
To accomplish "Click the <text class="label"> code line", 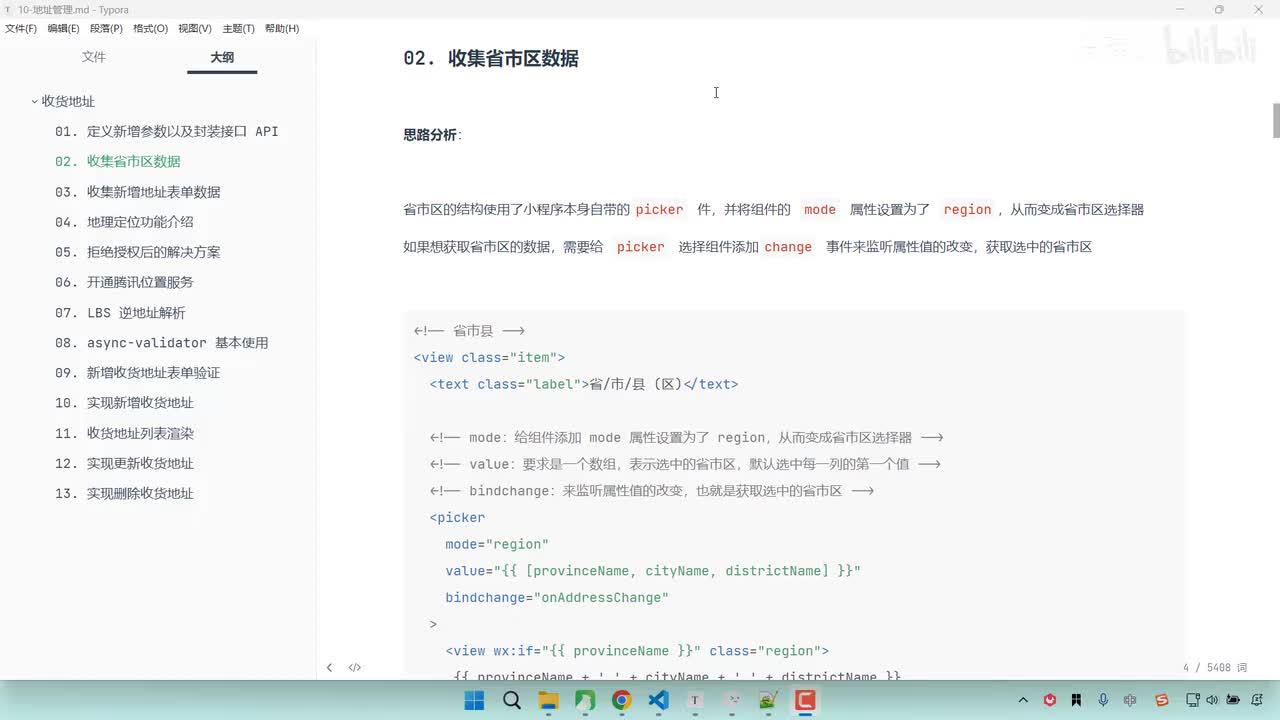I will (x=584, y=384).
